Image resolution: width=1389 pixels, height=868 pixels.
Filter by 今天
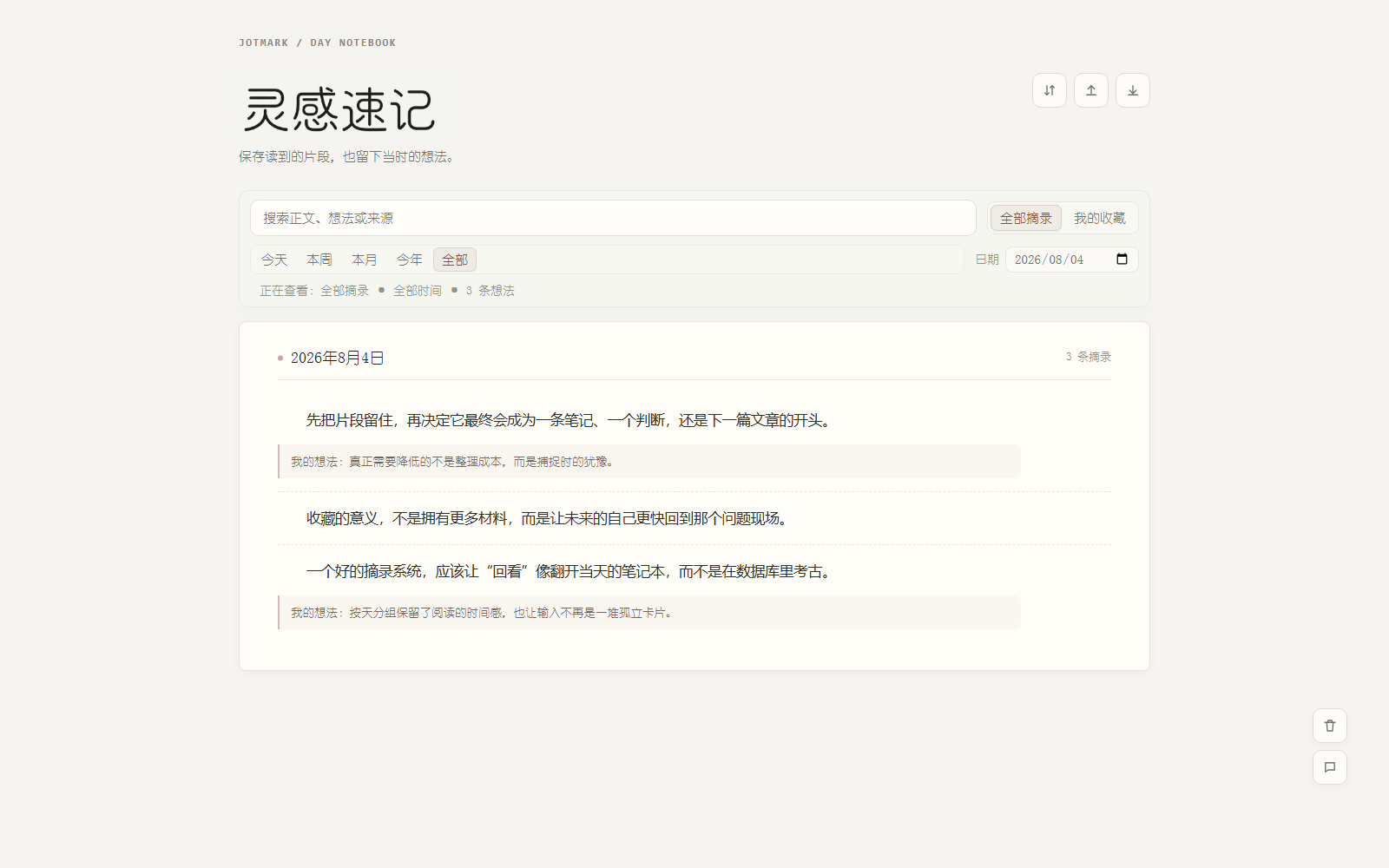point(274,260)
